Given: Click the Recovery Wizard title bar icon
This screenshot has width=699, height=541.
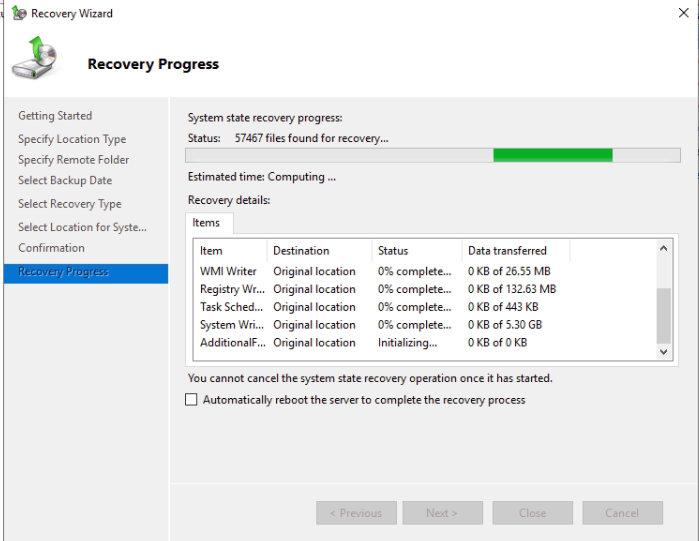Looking at the screenshot, I should click(19, 14).
